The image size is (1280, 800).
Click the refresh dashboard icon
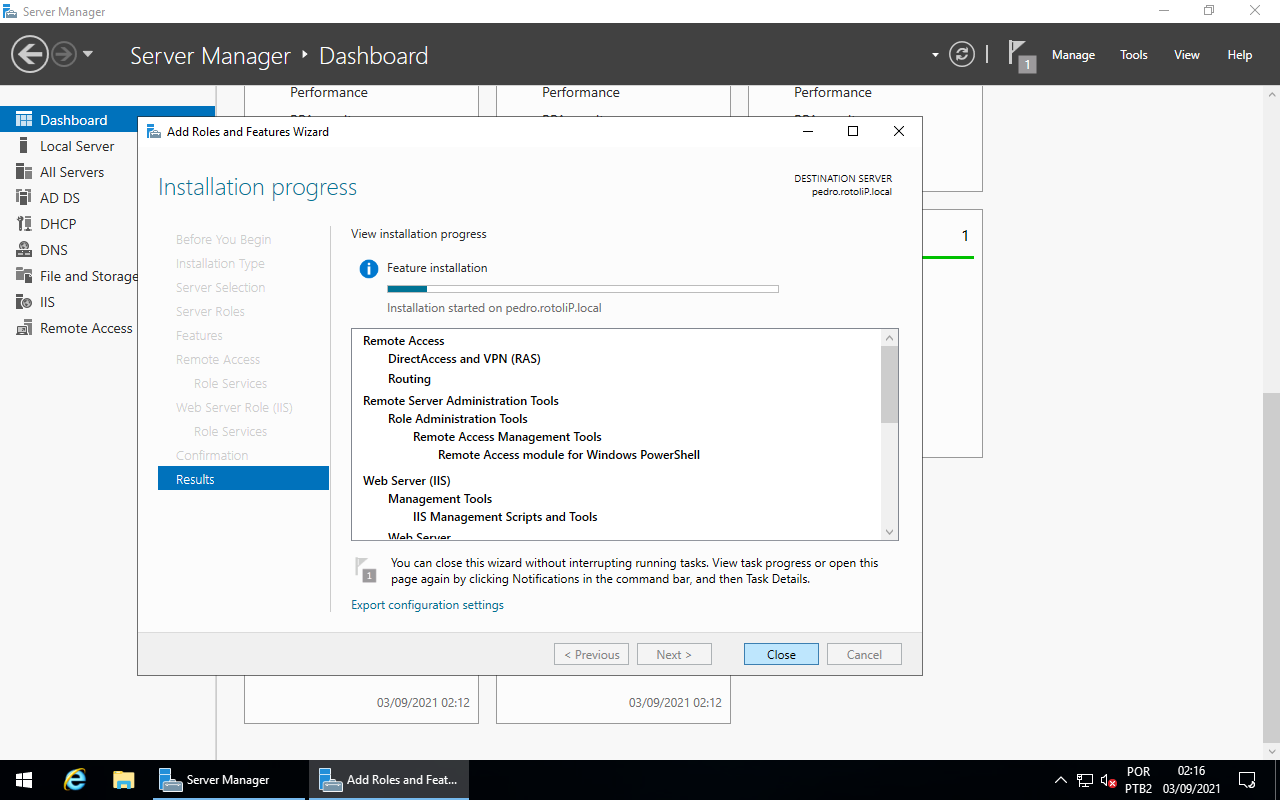click(961, 55)
